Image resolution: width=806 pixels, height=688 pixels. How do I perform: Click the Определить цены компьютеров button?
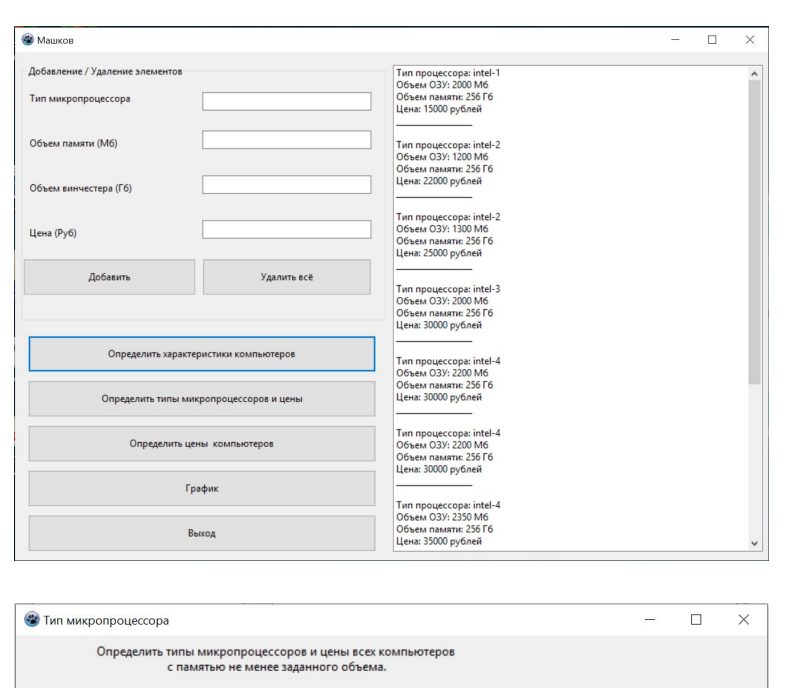pos(202,443)
